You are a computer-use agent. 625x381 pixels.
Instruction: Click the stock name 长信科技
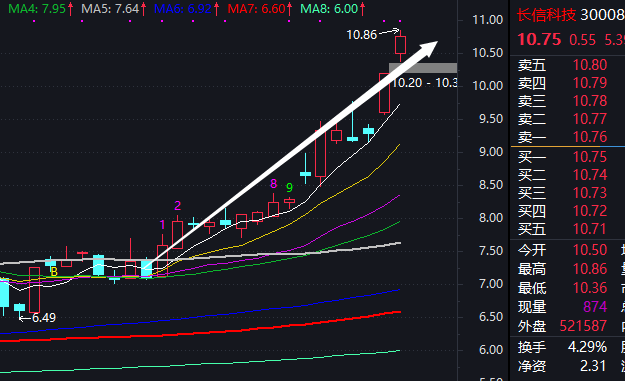[x=546, y=15]
